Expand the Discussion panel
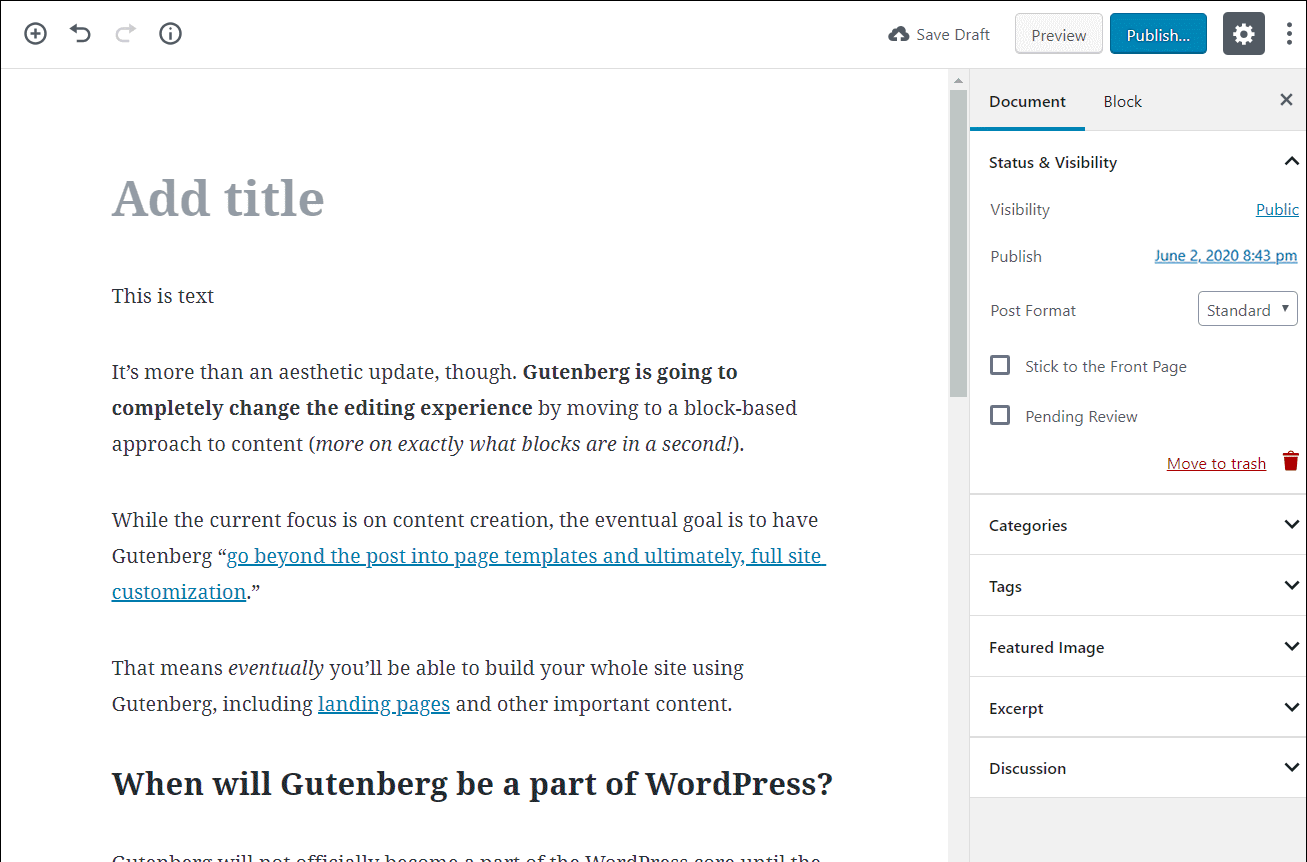This screenshot has height=862, width=1307. pos(1138,768)
